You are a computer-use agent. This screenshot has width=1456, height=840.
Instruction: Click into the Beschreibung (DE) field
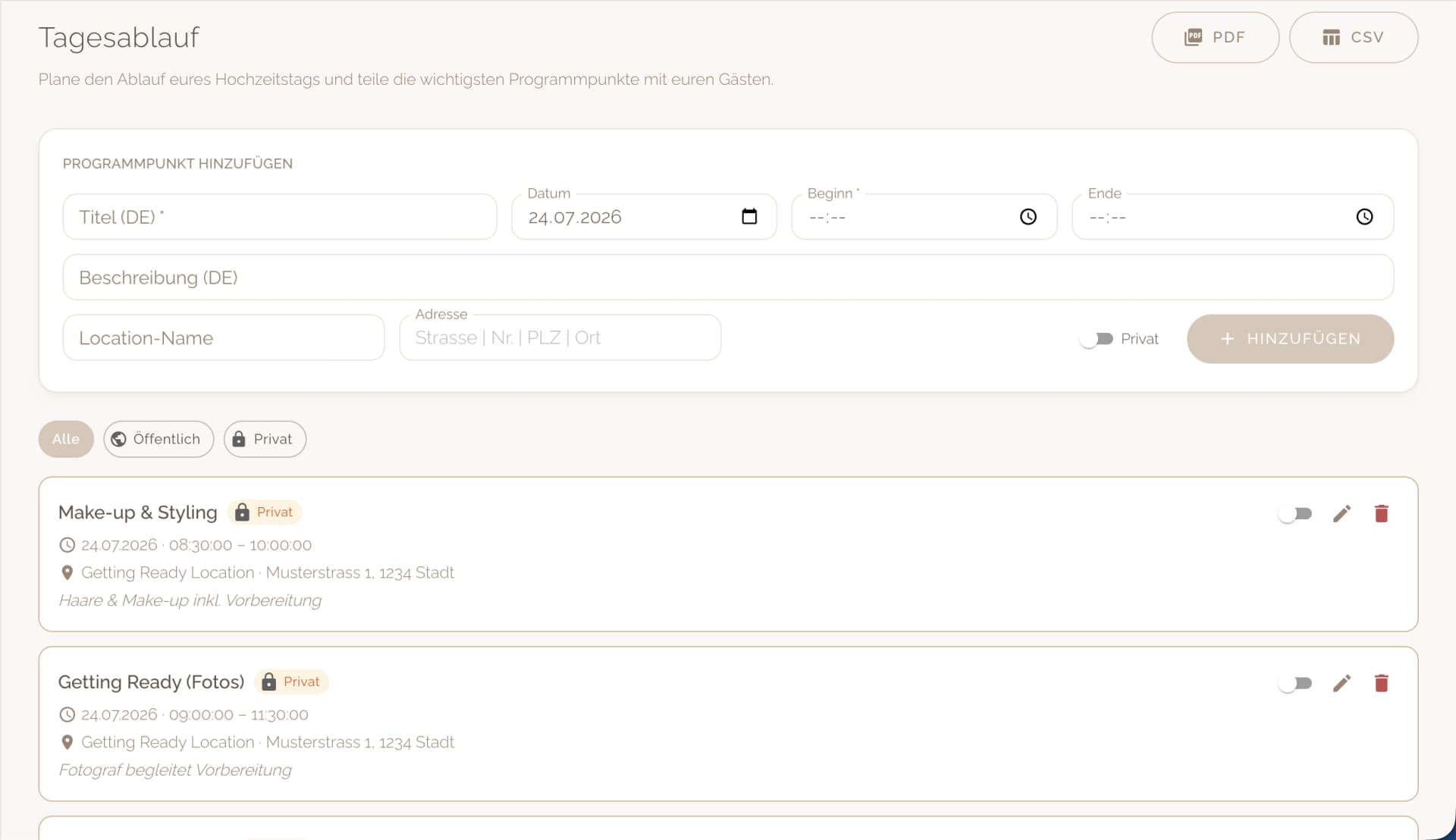click(727, 277)
